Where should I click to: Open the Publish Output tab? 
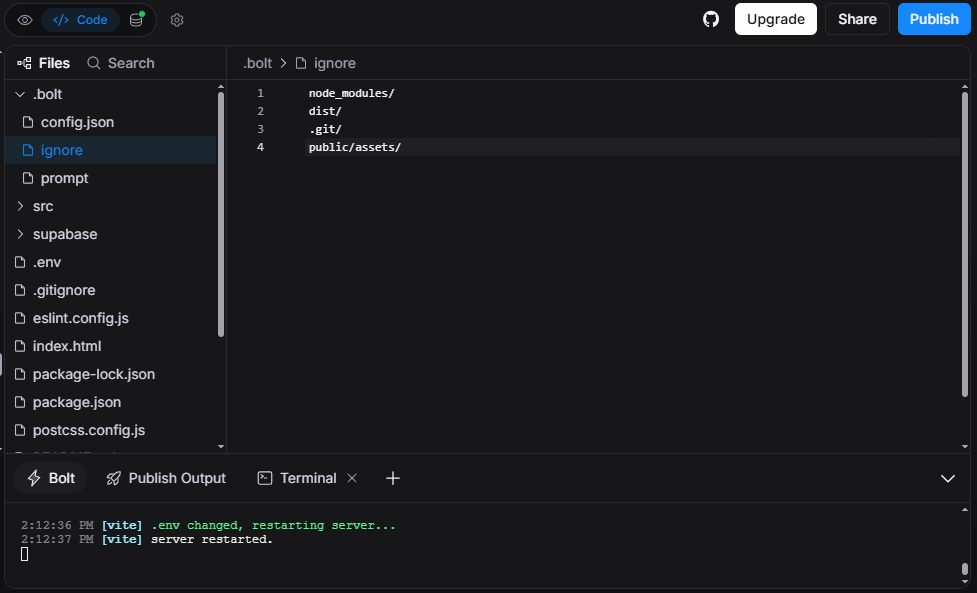coord(166,478)
